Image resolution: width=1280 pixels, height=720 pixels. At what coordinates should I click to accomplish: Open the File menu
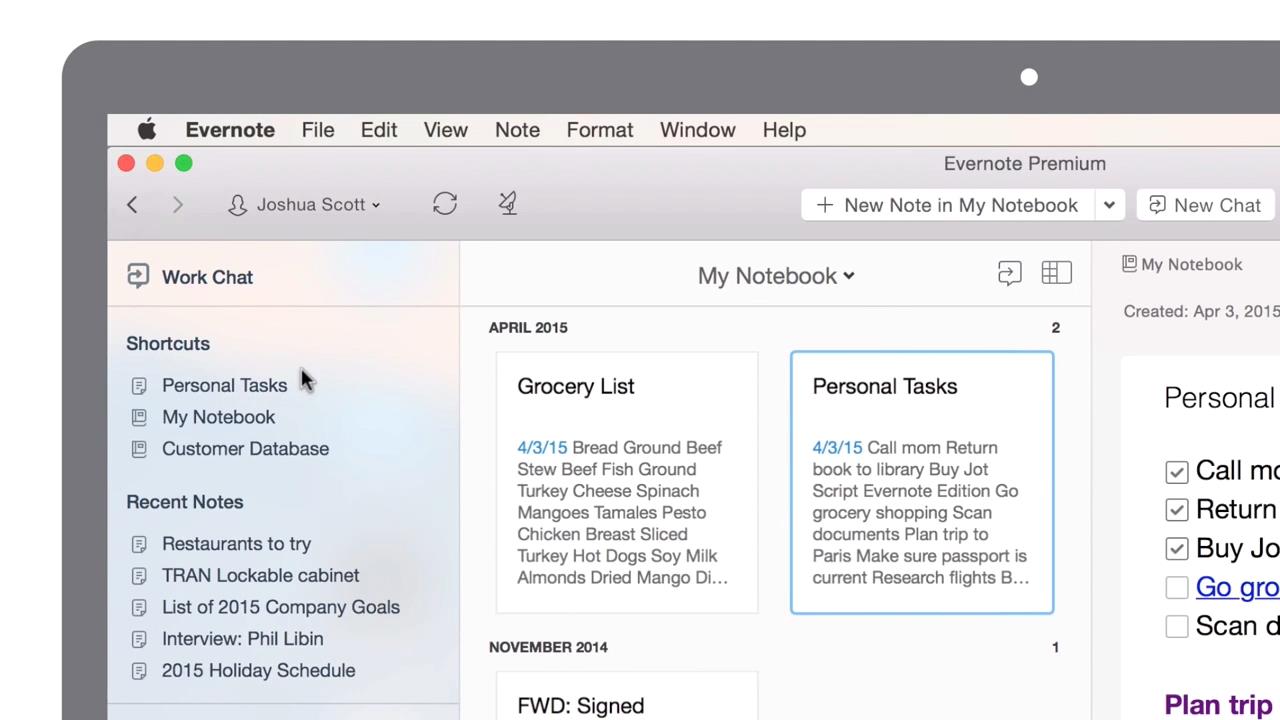pyautogui.click(x=318, y=130)
